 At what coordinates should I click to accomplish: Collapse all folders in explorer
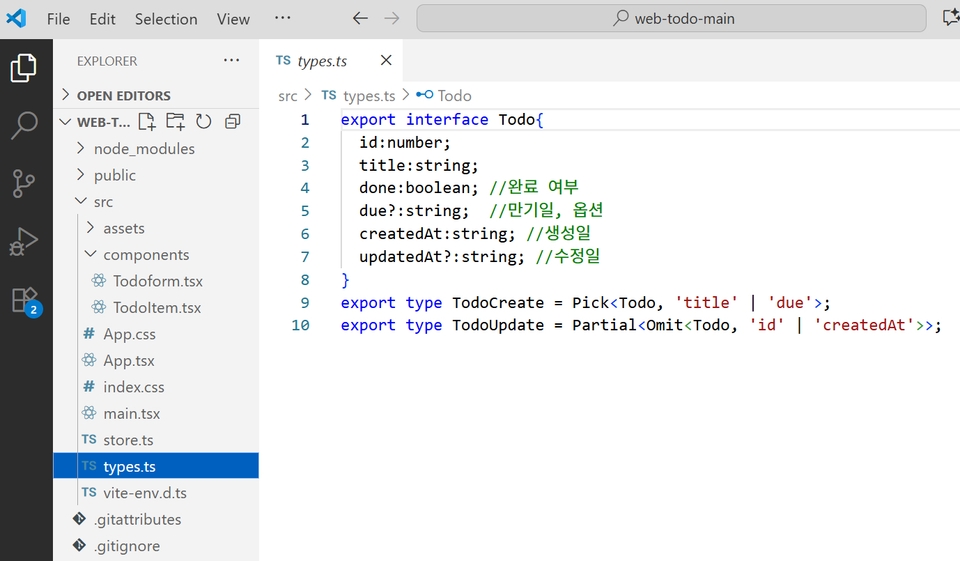click(233, 122)
